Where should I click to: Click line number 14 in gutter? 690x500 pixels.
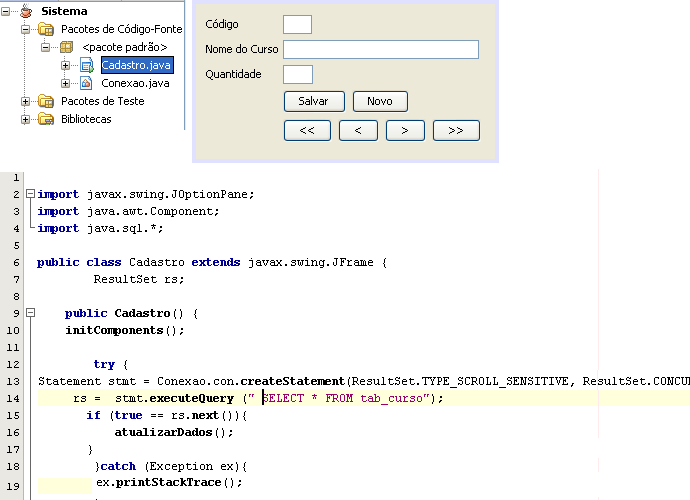13,398
